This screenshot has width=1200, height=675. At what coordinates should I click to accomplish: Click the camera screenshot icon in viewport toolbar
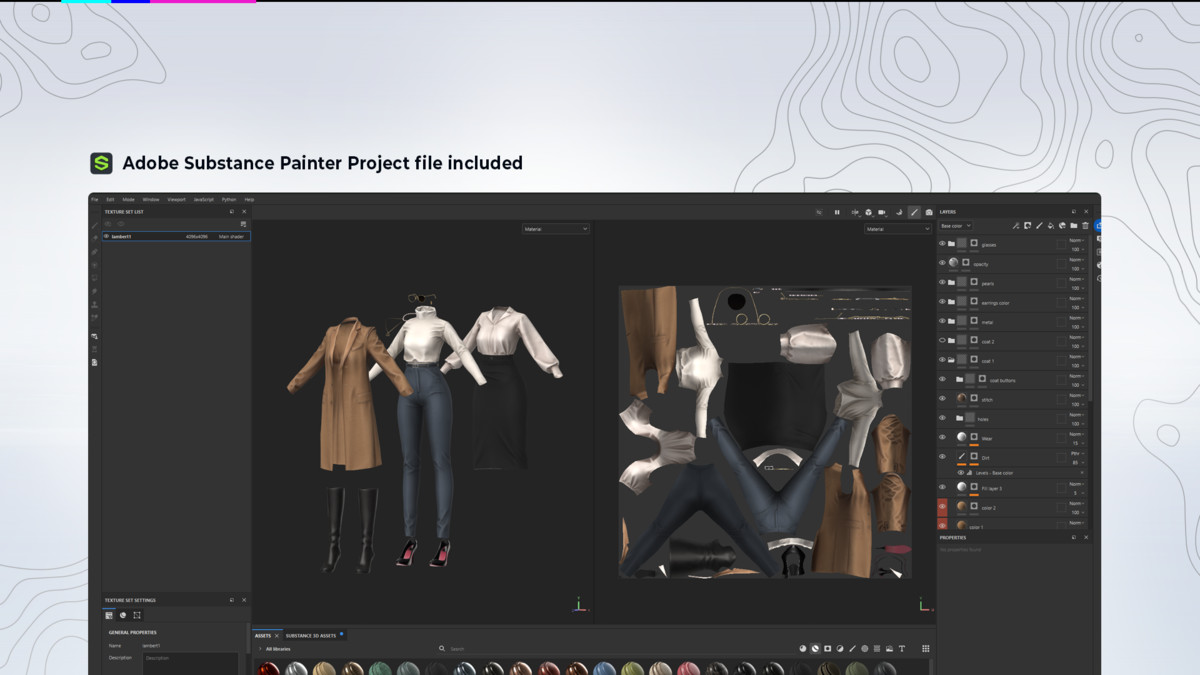929,212
